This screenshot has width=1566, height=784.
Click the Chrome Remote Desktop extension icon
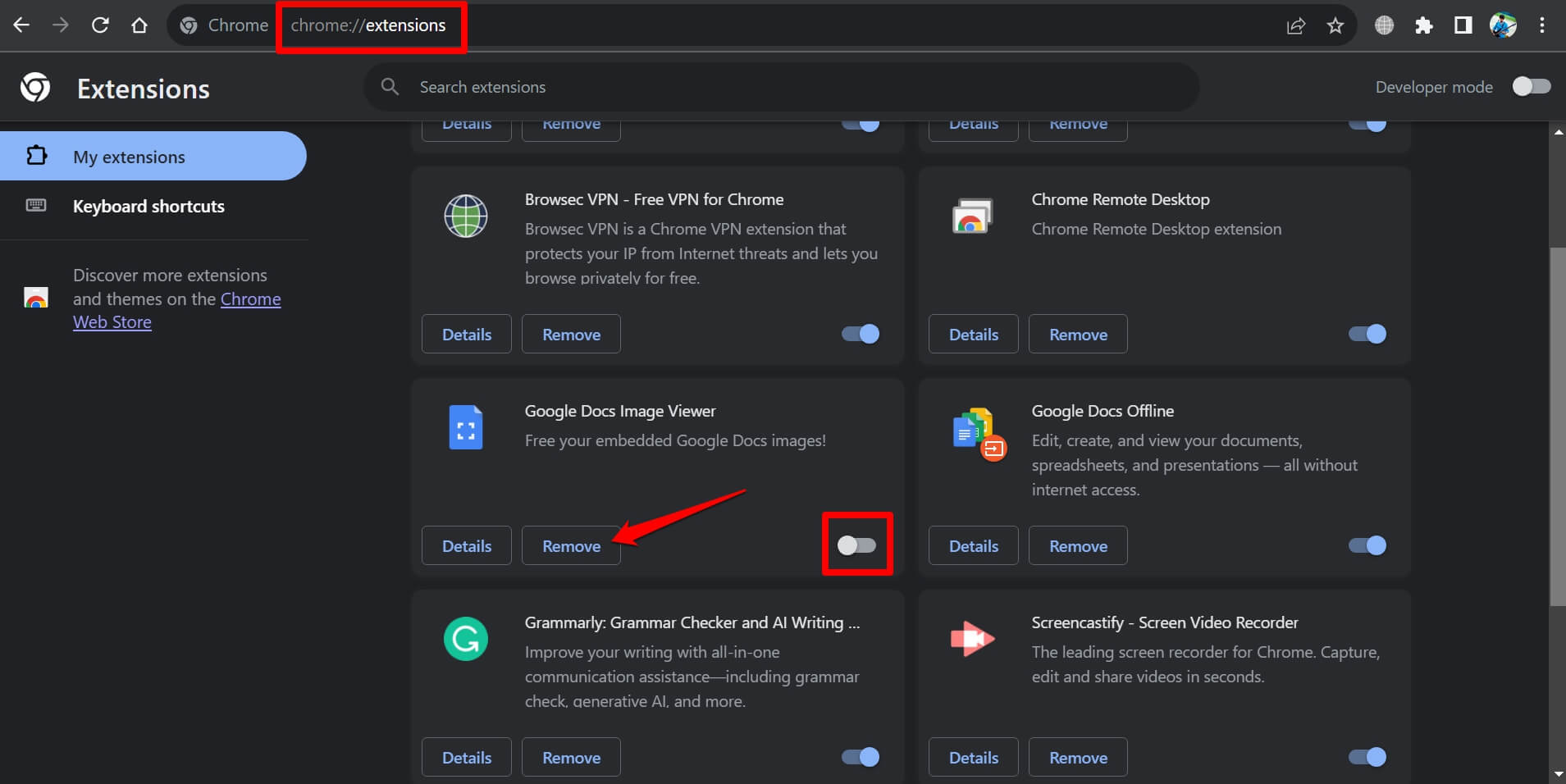(971, 216)
